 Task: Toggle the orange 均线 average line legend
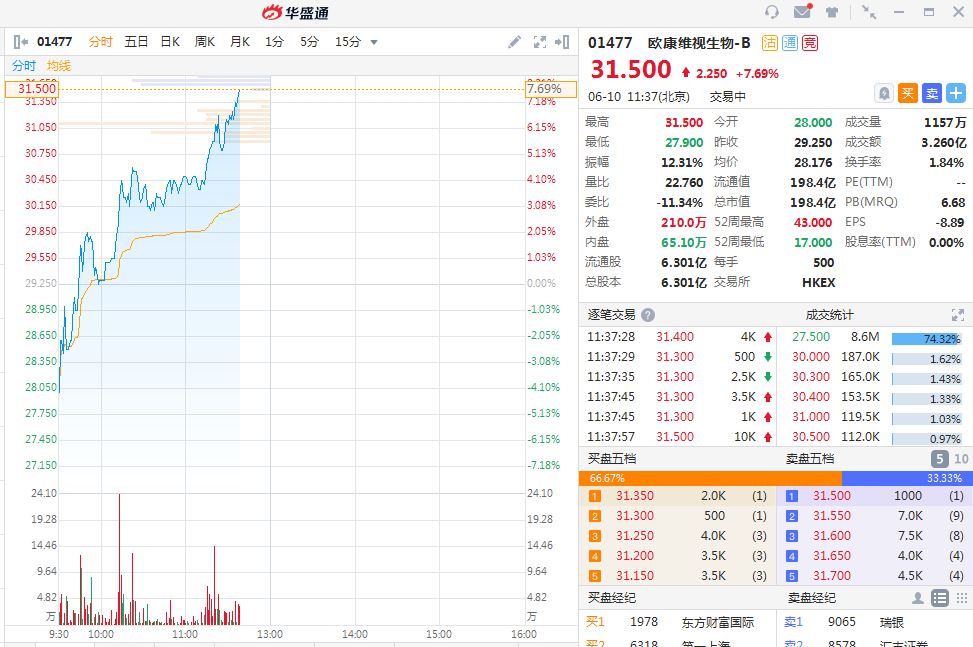pos(59,66)
